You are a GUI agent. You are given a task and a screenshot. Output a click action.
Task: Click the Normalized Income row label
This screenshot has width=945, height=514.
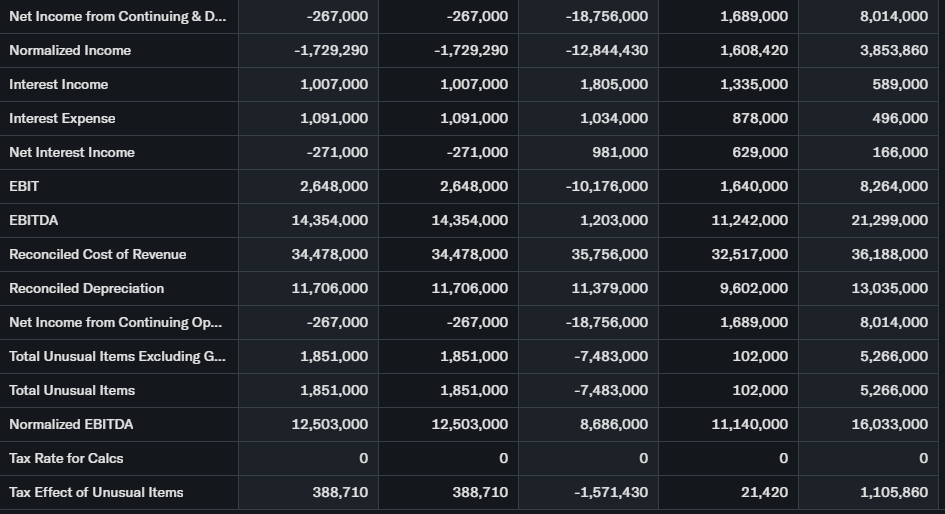pos(70,50)
